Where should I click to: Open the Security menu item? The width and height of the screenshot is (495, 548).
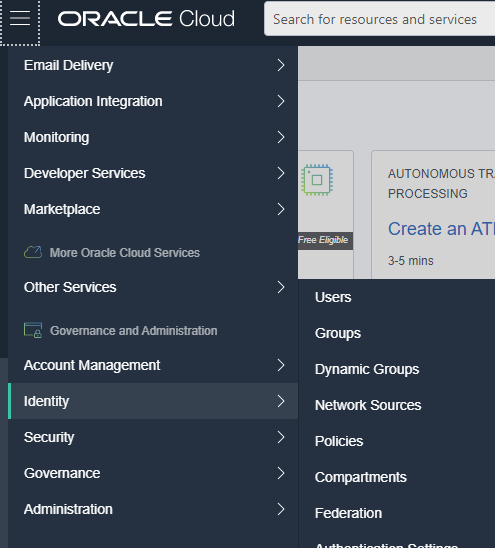(153, 437)
